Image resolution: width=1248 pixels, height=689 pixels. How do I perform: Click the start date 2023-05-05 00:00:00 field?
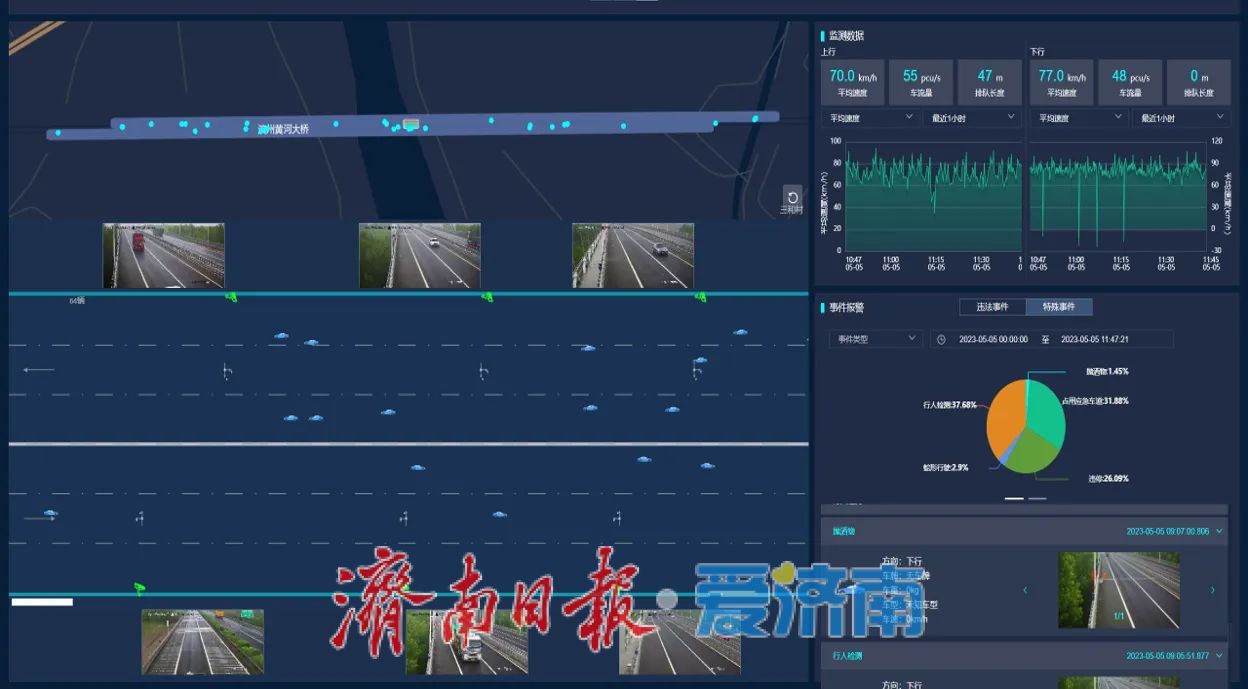pyautogui.click(x=993, y=339)
